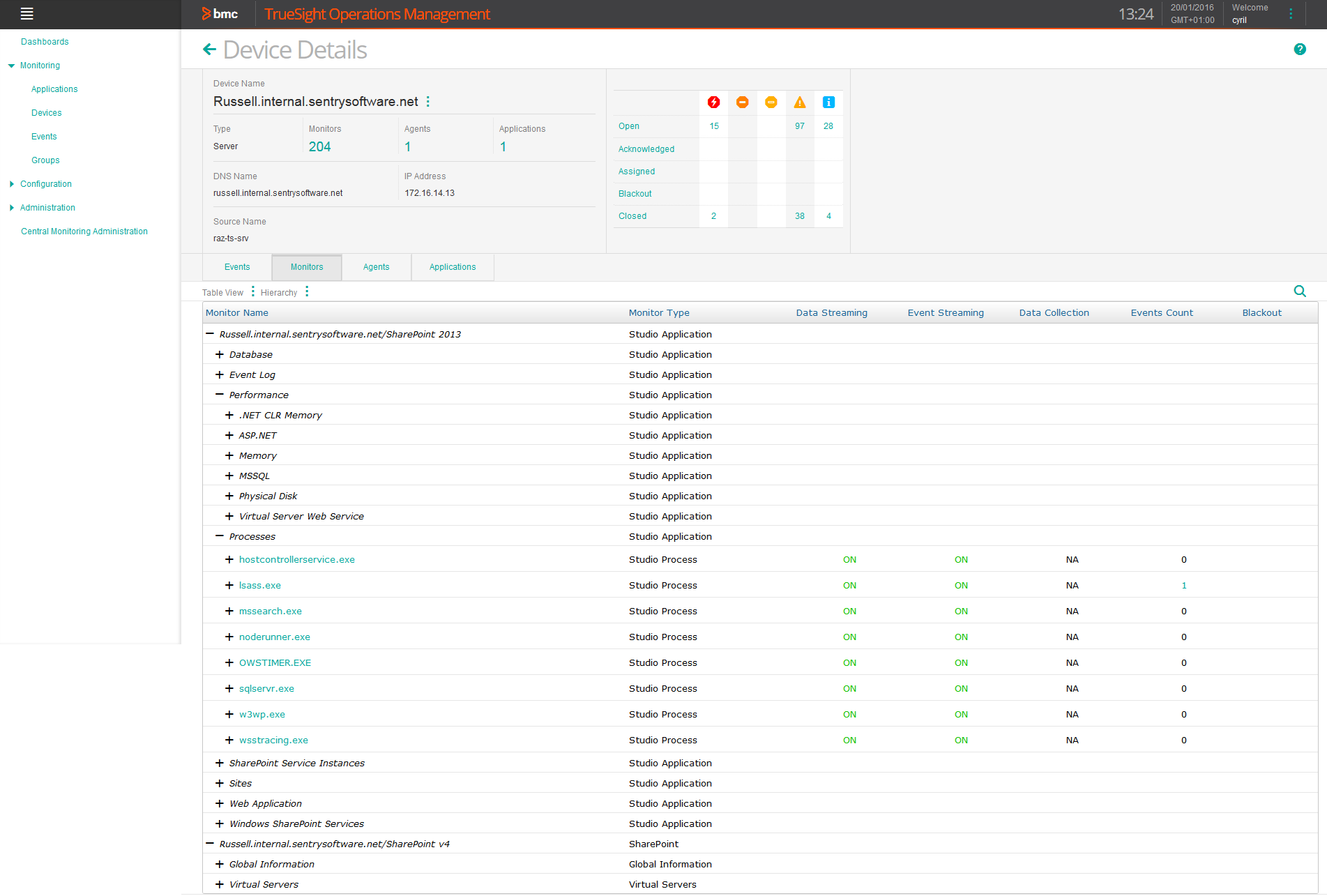Click the back arrow beside Device Details
Image resolution: width=1327 pixels, height=896 pixels.
pyautogui.click(x=209, y=49)
